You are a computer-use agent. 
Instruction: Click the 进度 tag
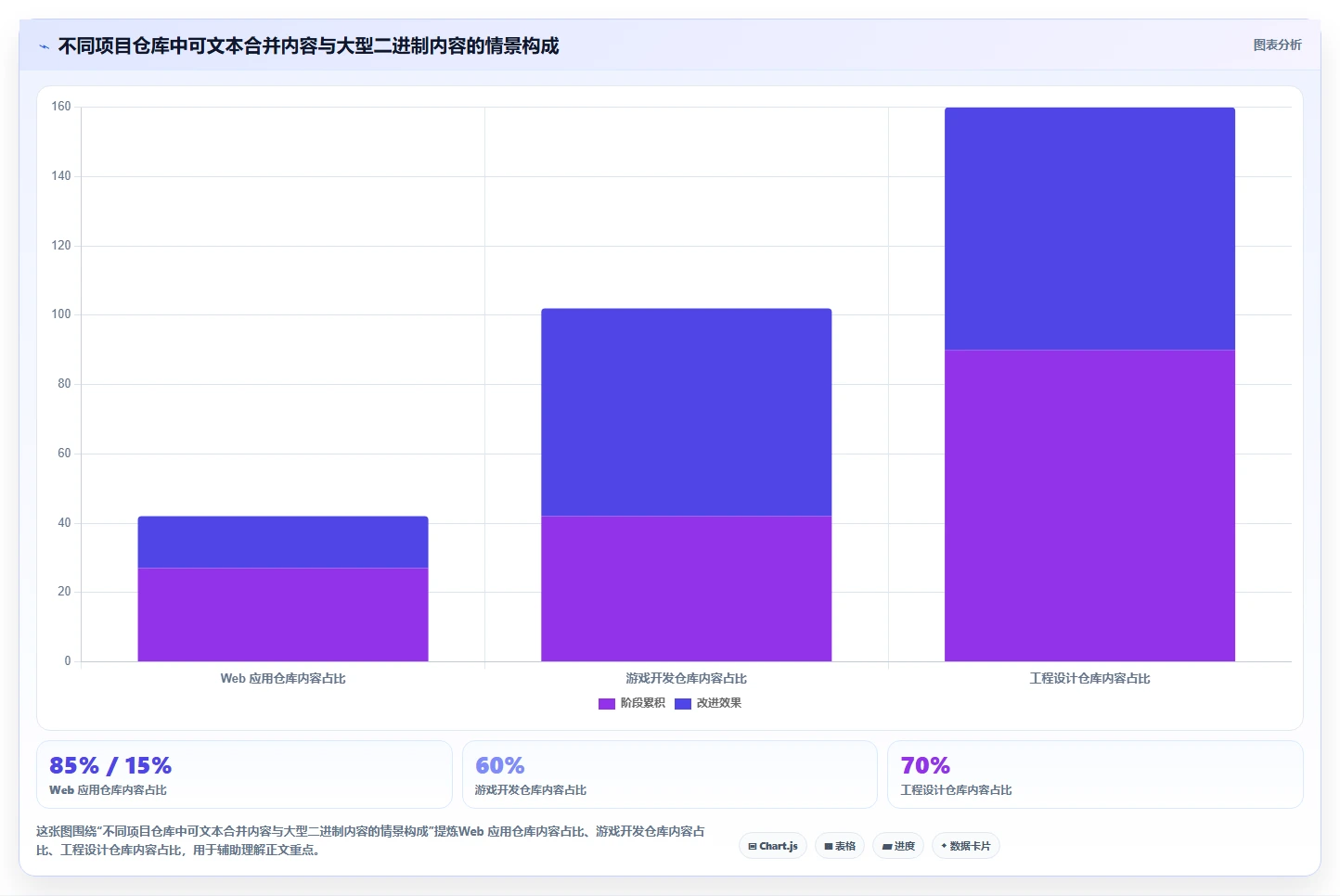[x=898, y=846]
